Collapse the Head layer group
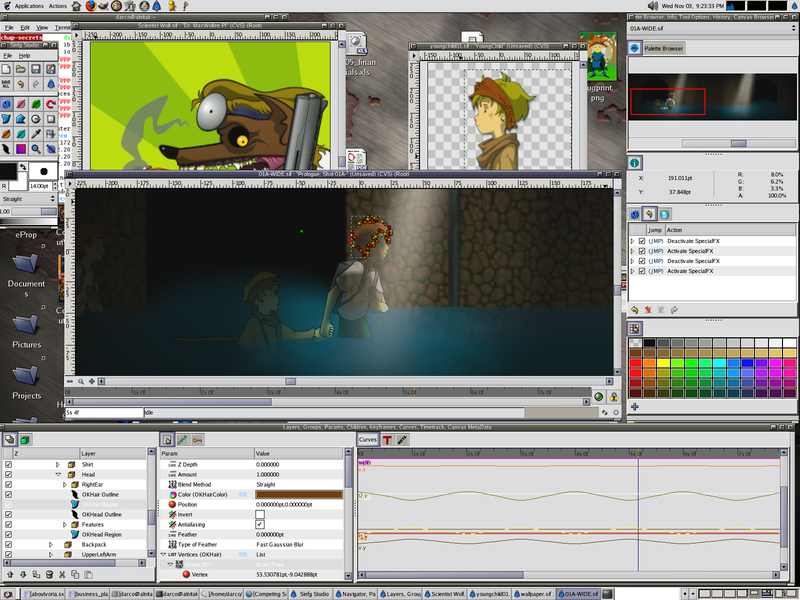 pyautogui.click(x=58, y=474)
